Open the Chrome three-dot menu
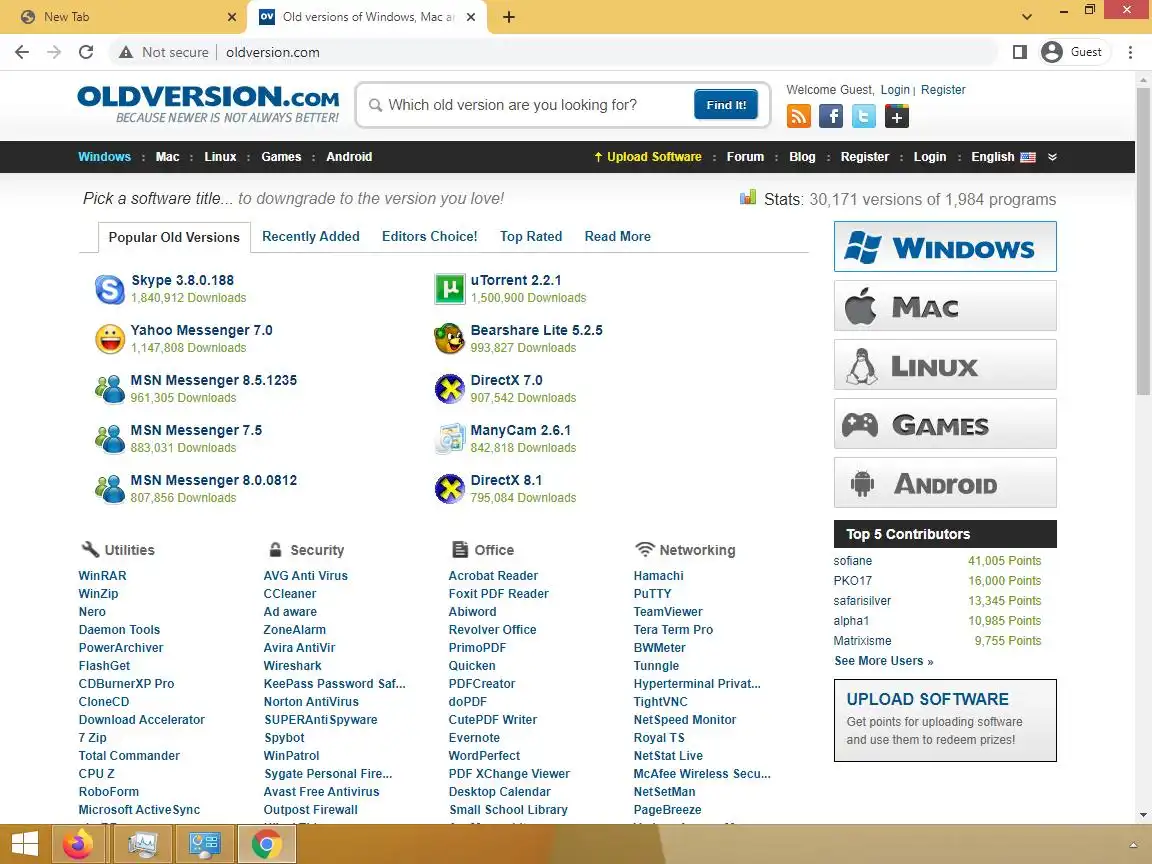Image resolution: width=1152 pixels, height=864 pixels. coord(1130,52)
